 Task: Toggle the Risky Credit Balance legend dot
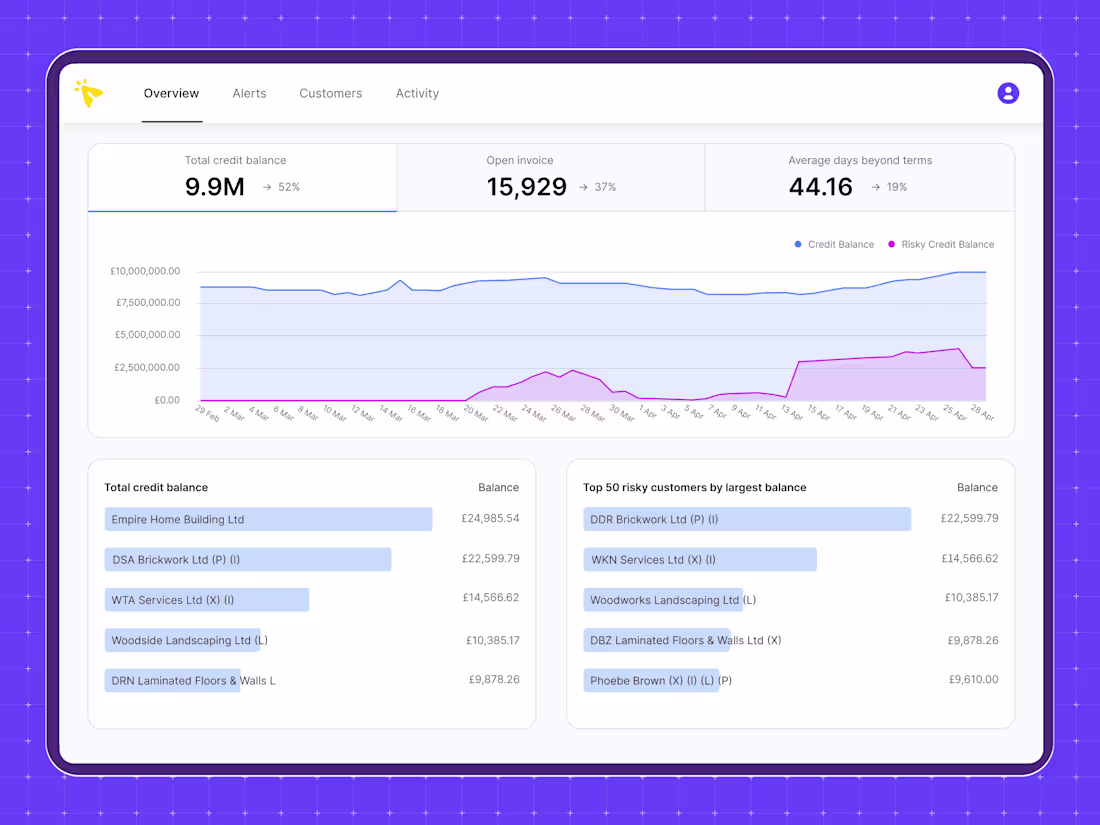pos(891,244)
